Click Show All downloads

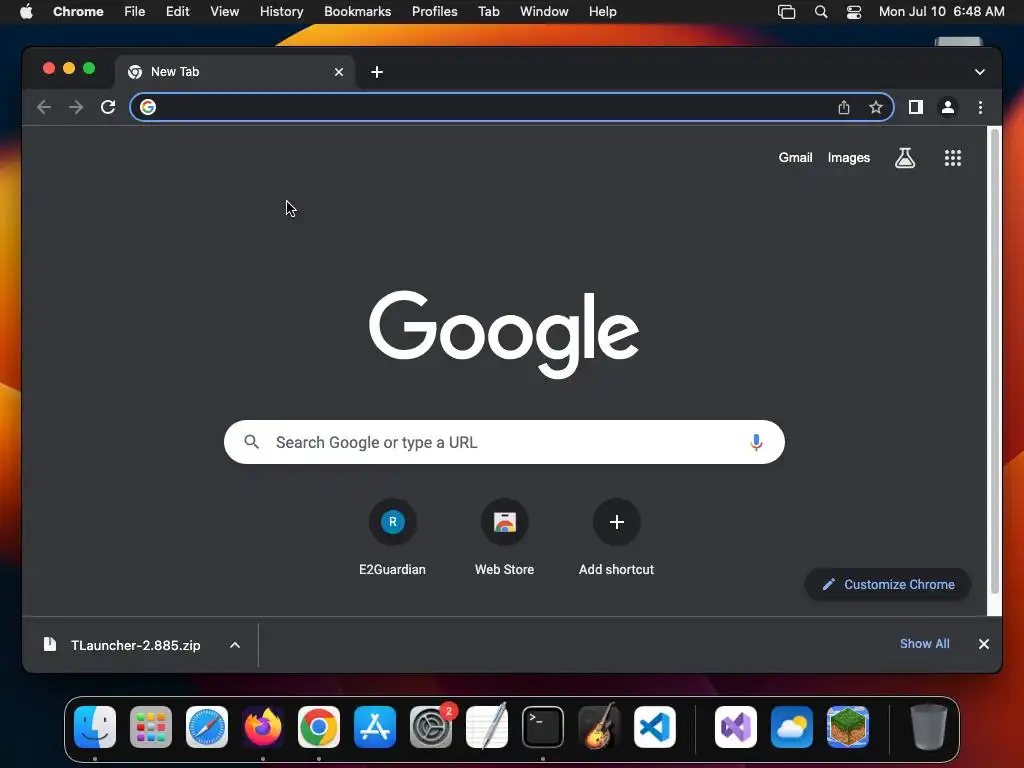(x=925, y=644)
